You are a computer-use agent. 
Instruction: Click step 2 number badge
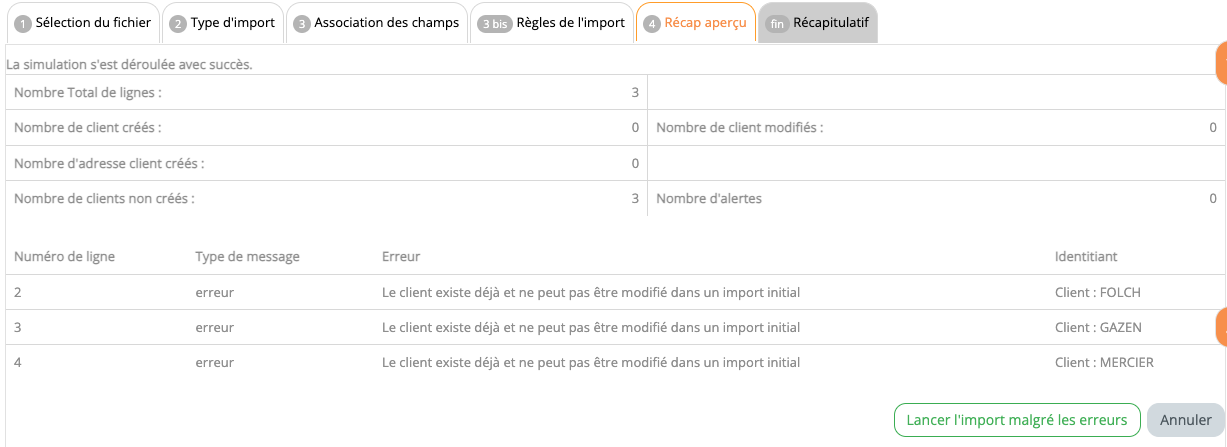pos(178,23)
